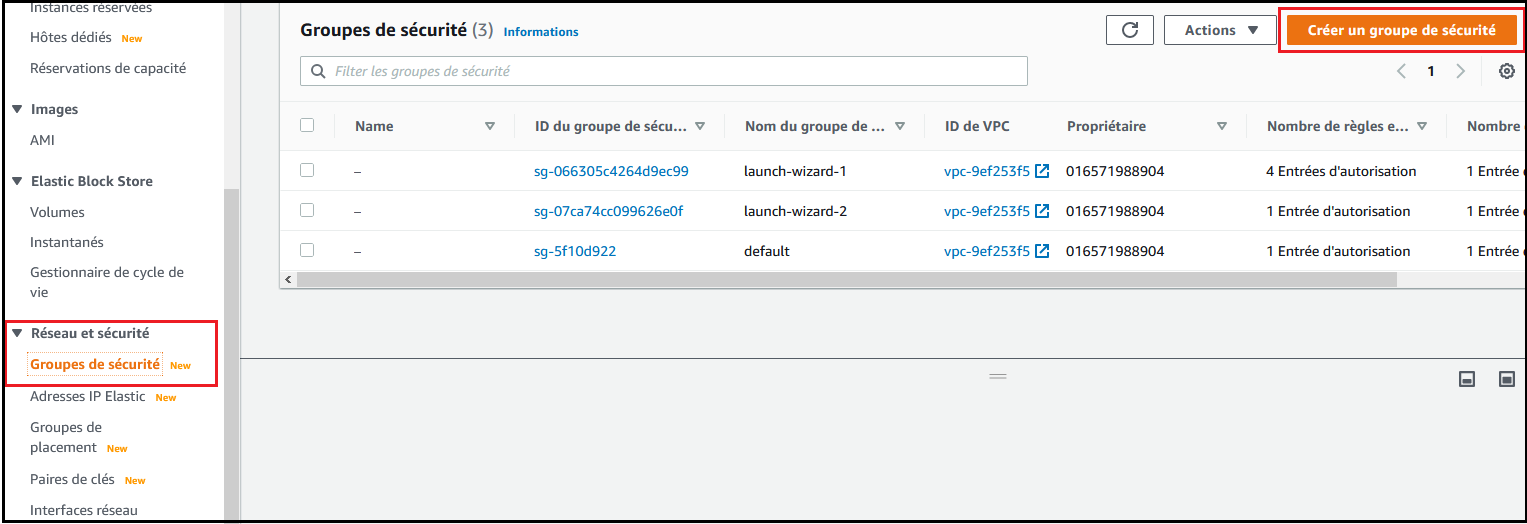Maximize the bottom details panel icon
This screenshot has height=524, width=1527.
click(1507, 379)
